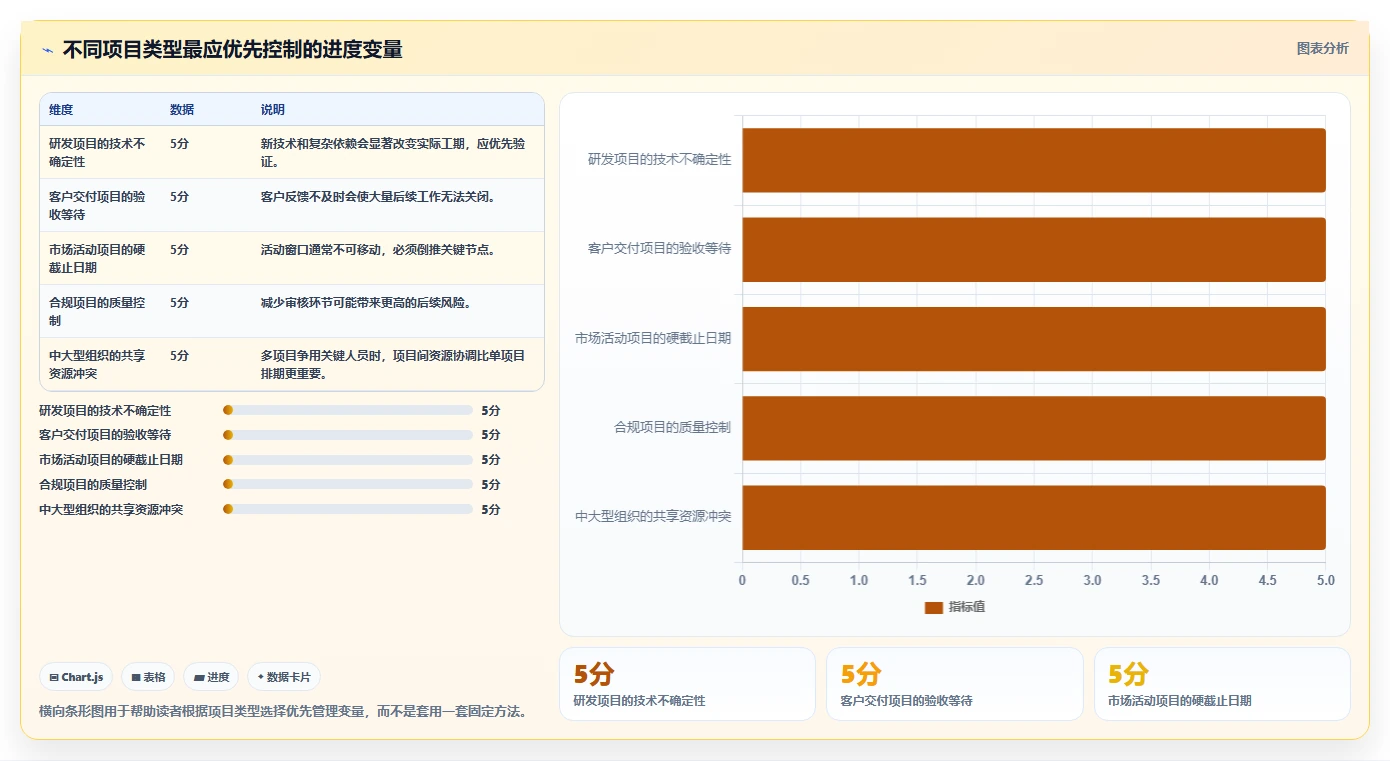The height and width of the screenshot is (761, 1390).
Task: Open the 客户交付项目的验收等待 data card
Action: pos(954,684)
